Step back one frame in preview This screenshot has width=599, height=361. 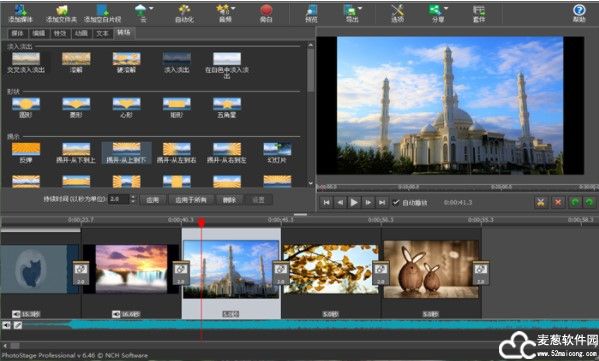pyautogui.click(x=340, y=202)
